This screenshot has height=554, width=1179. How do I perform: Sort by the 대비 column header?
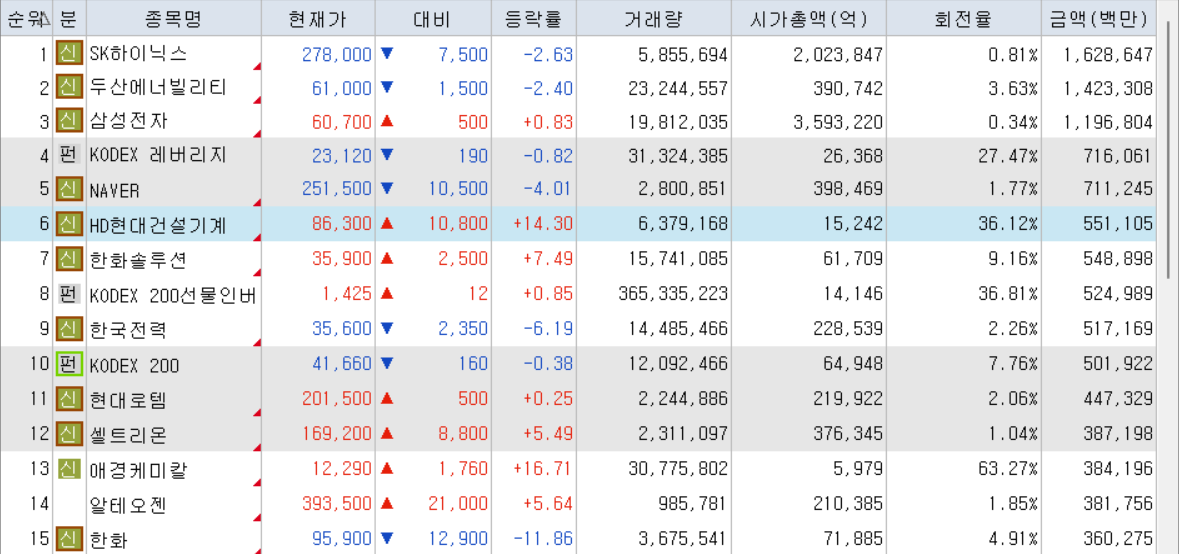click(432, 18)
